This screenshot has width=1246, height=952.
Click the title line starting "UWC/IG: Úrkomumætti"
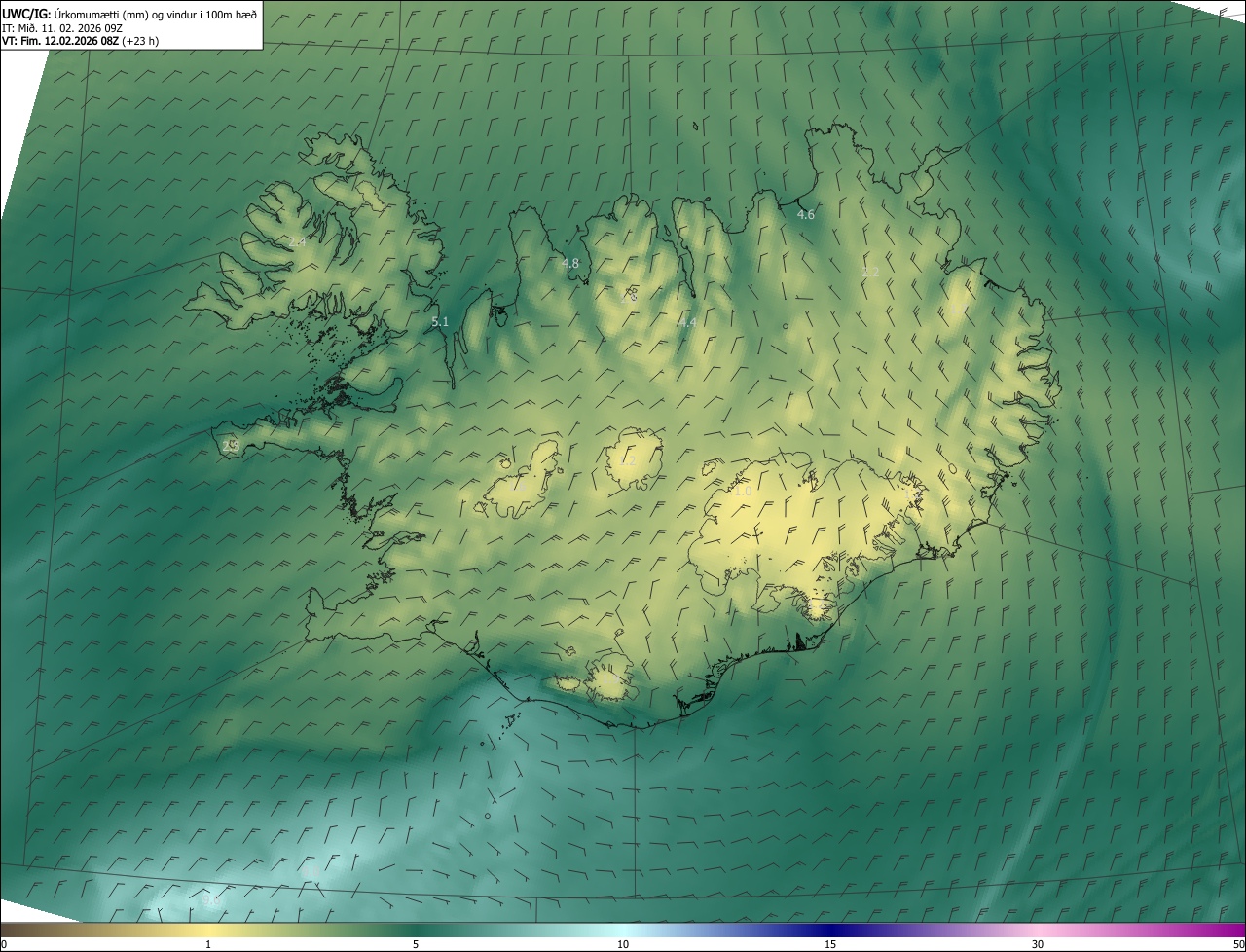(129, 15)
